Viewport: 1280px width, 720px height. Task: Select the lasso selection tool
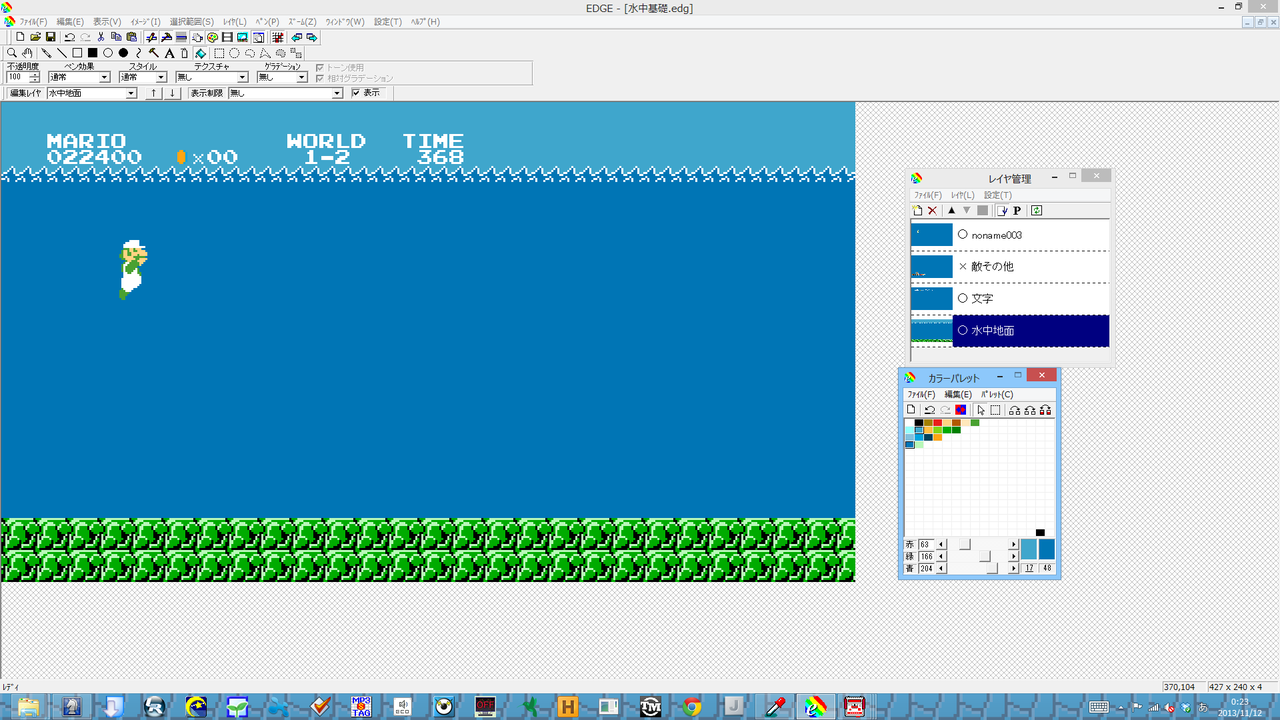click(x=250, y=53)
